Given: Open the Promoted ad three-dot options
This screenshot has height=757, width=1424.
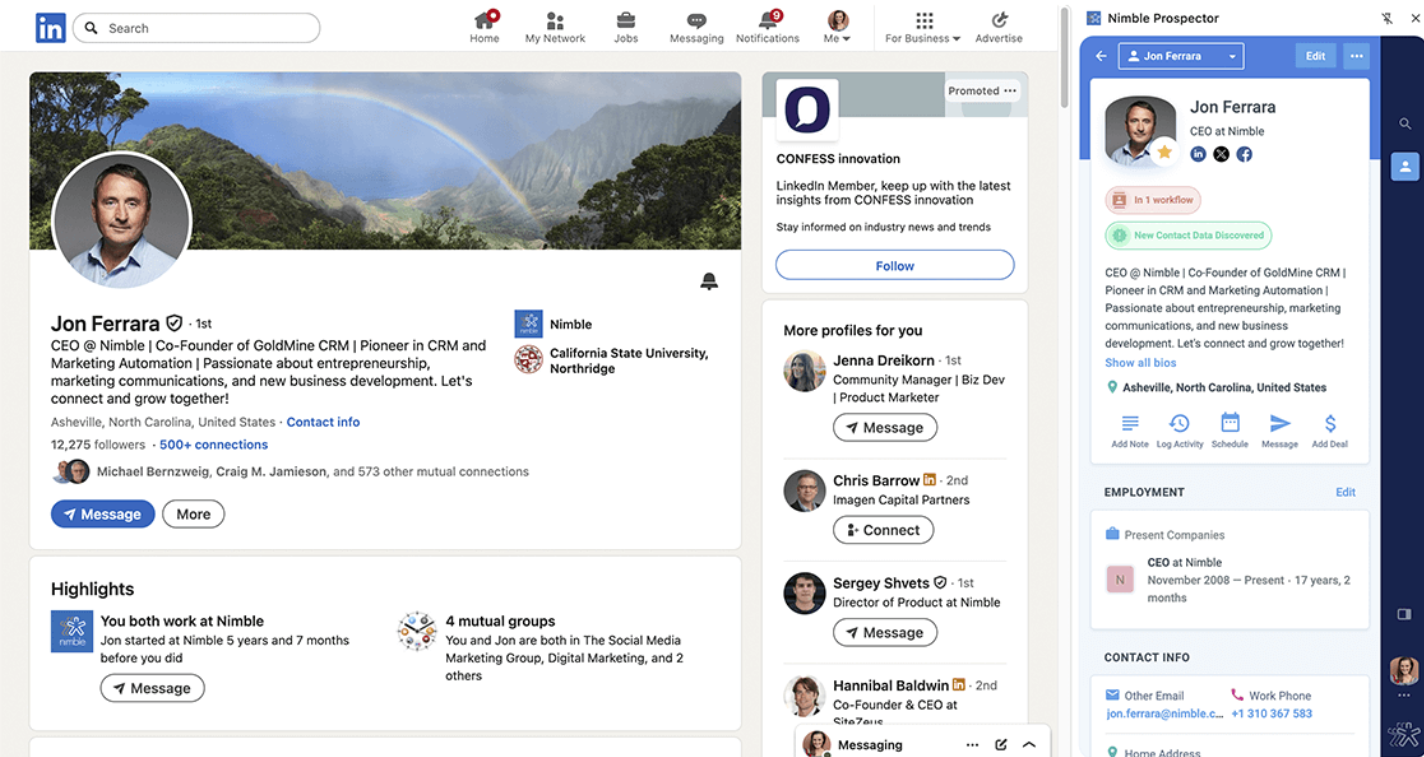Looking at the screenshot, I should click(x=1010, y=91).
